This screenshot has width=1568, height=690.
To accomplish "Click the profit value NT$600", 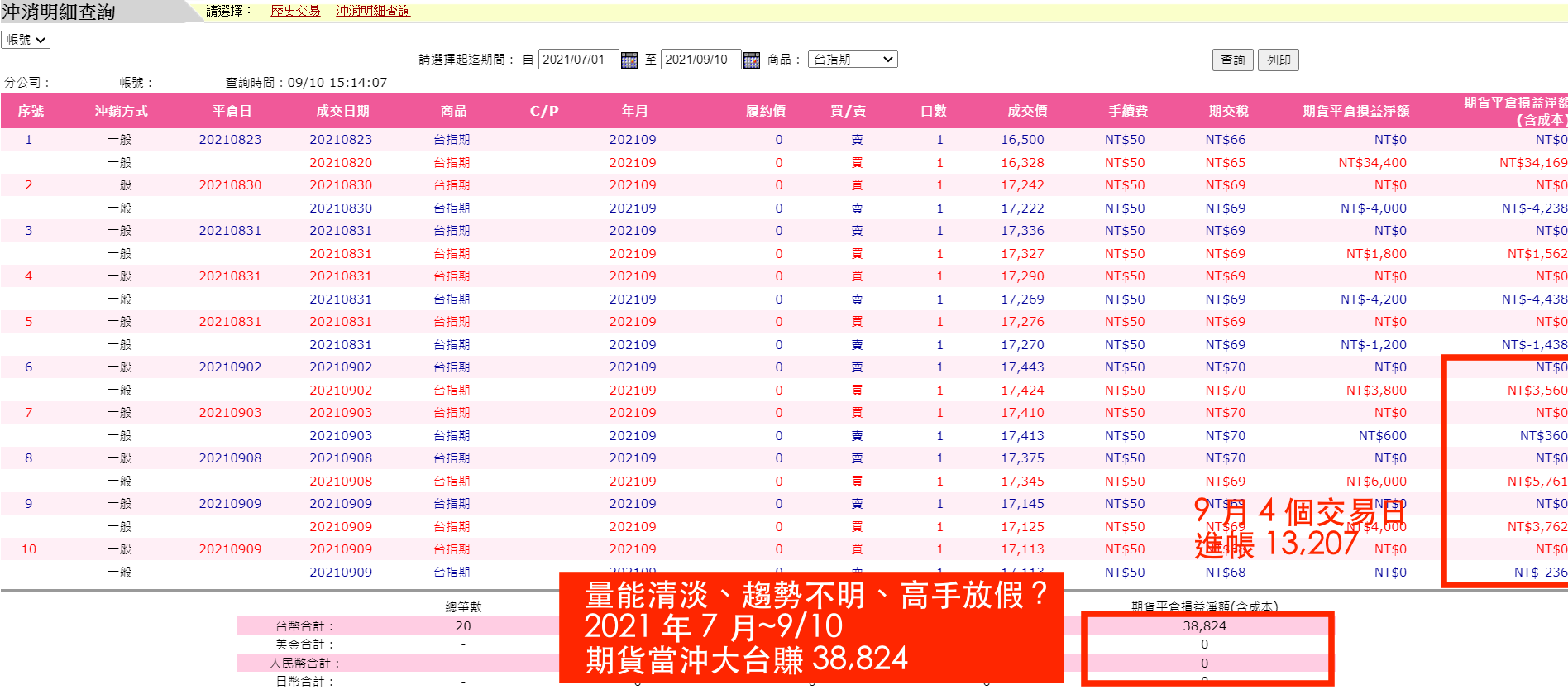I will point(1382,436).
